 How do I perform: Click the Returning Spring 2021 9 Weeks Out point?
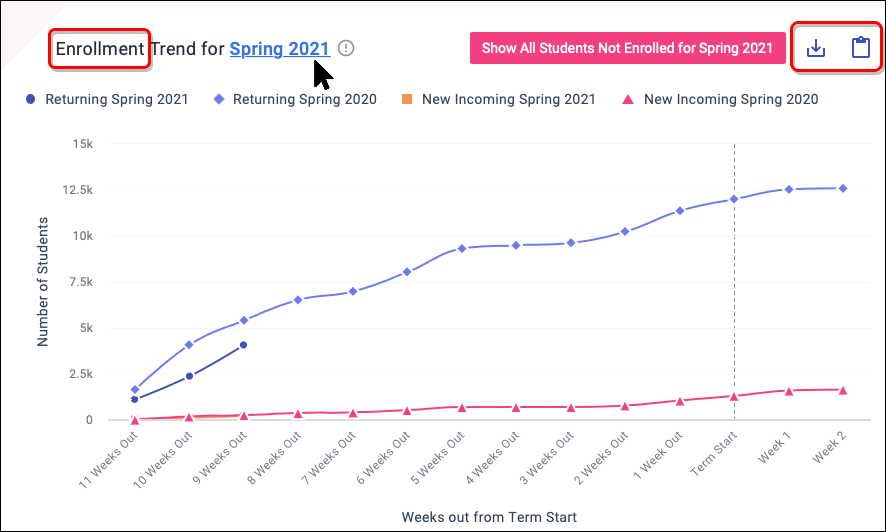[244, 345]
